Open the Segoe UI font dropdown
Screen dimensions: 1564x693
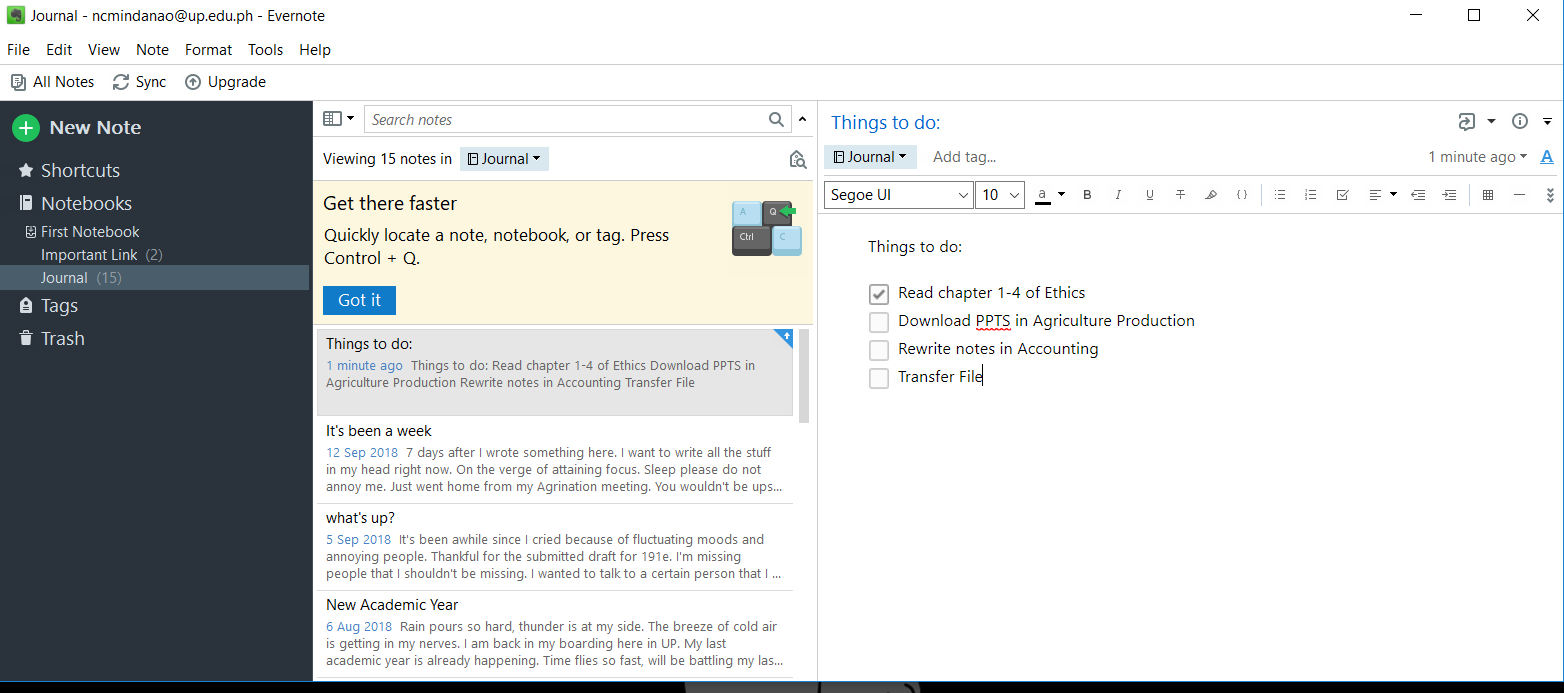coord(898,195)
